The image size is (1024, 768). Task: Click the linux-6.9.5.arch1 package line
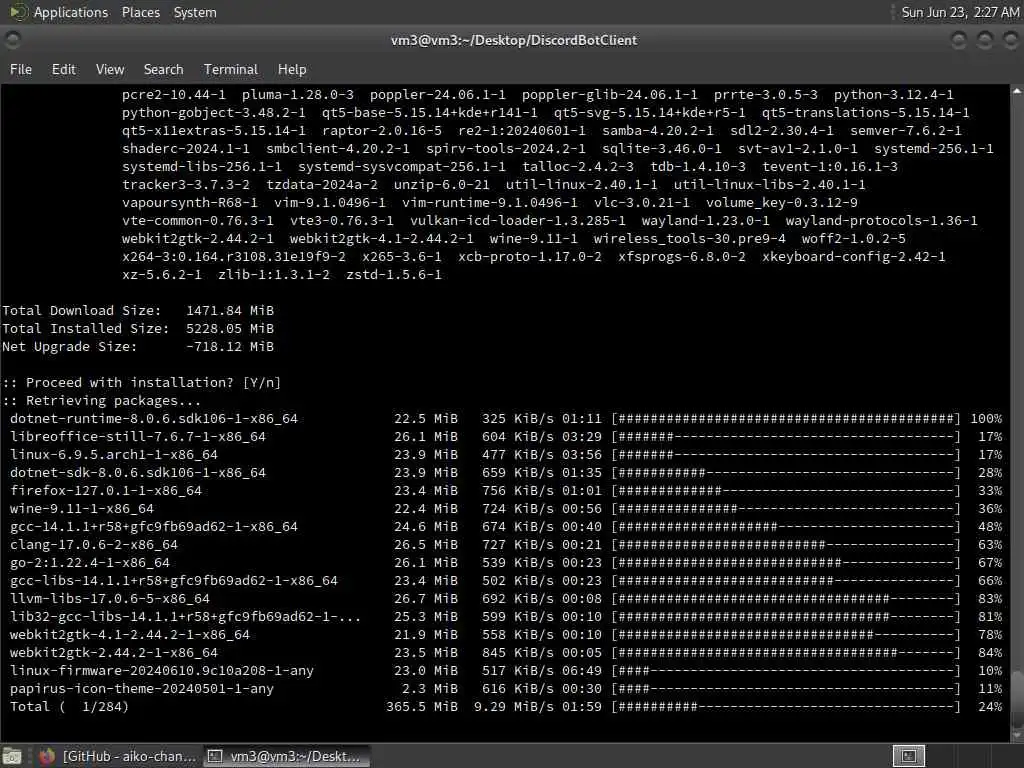coord(505,455)
